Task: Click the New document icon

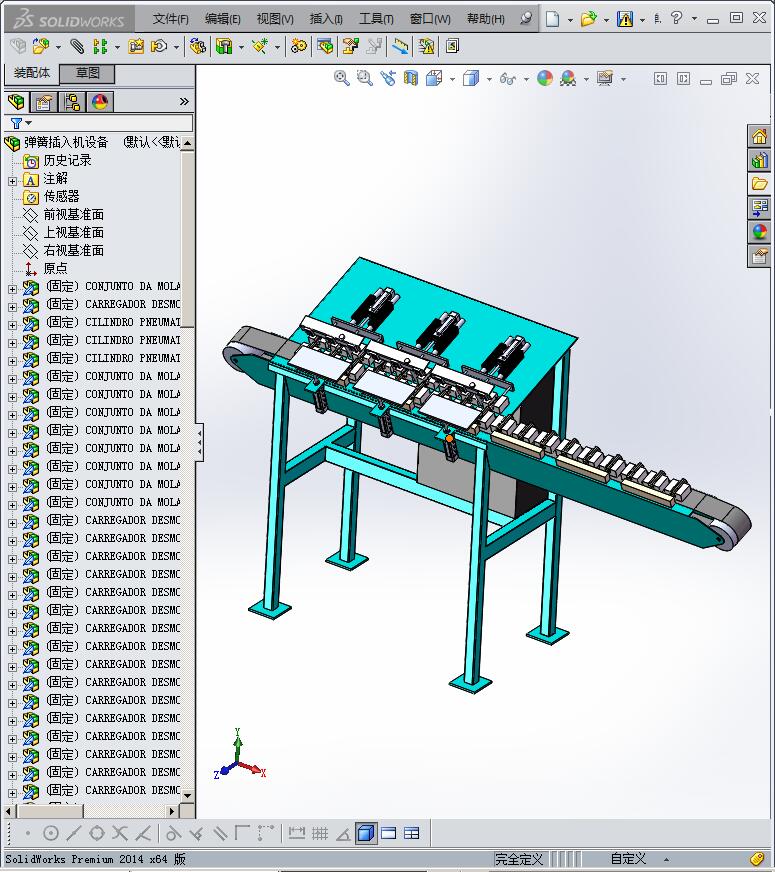Action: [x=552, y=19]
